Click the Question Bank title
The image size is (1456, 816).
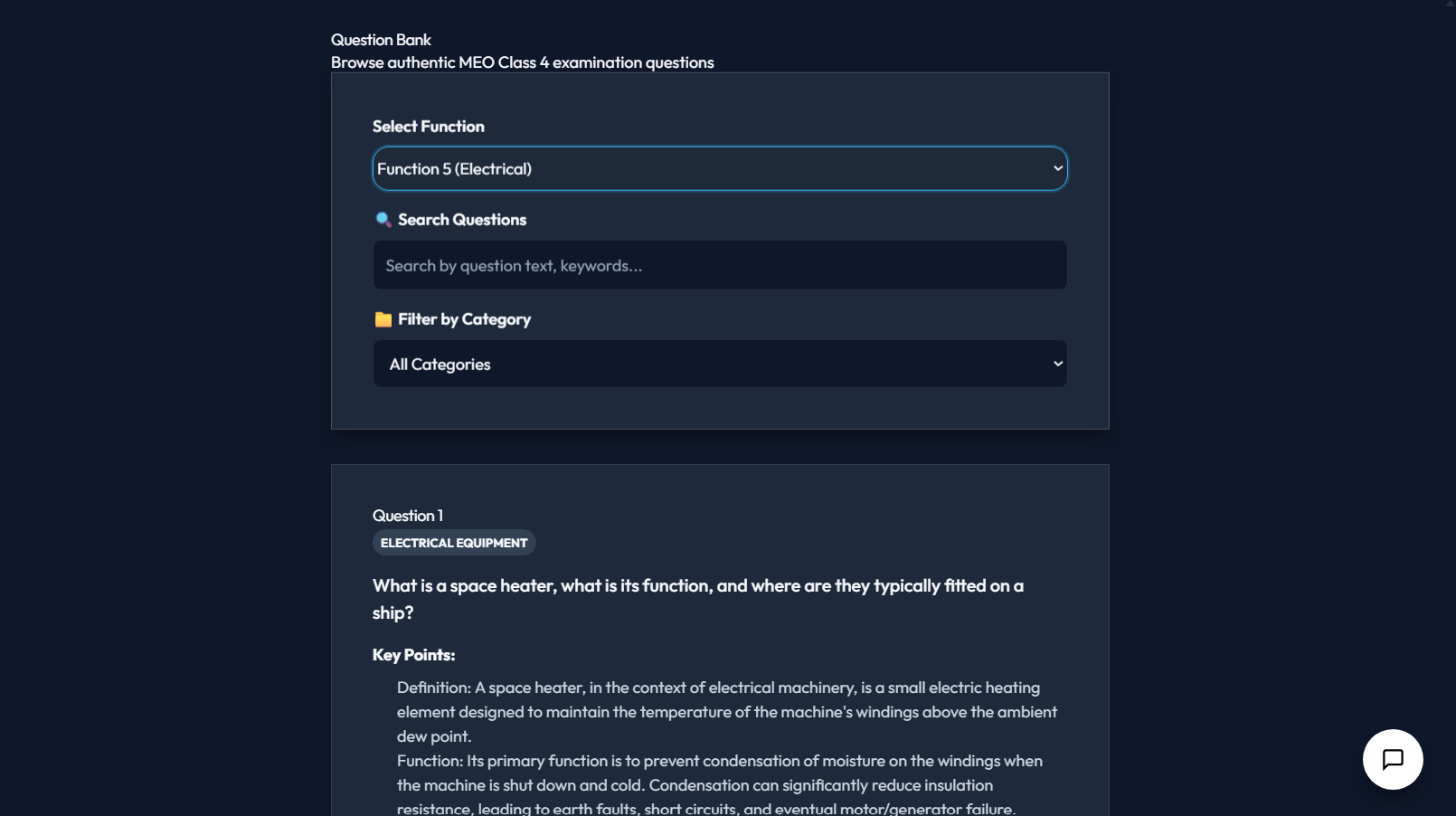[381, 40]
